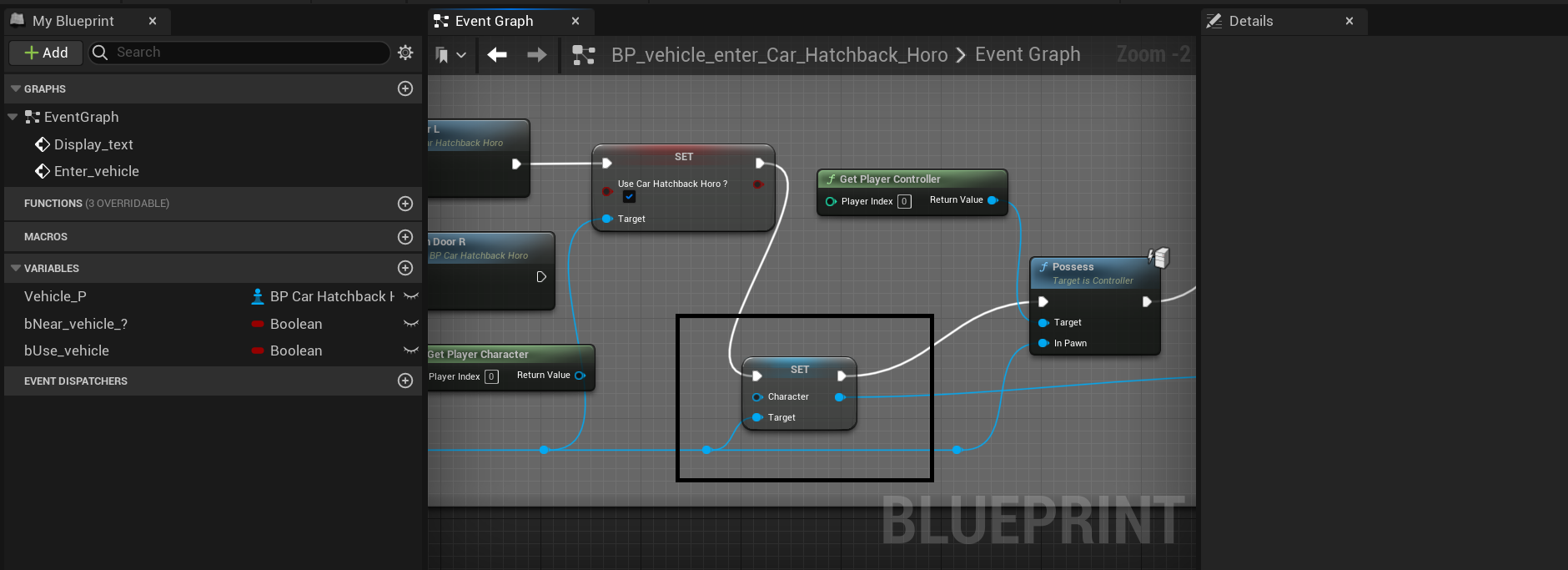Navigate forward in graph history

point(537,55)
